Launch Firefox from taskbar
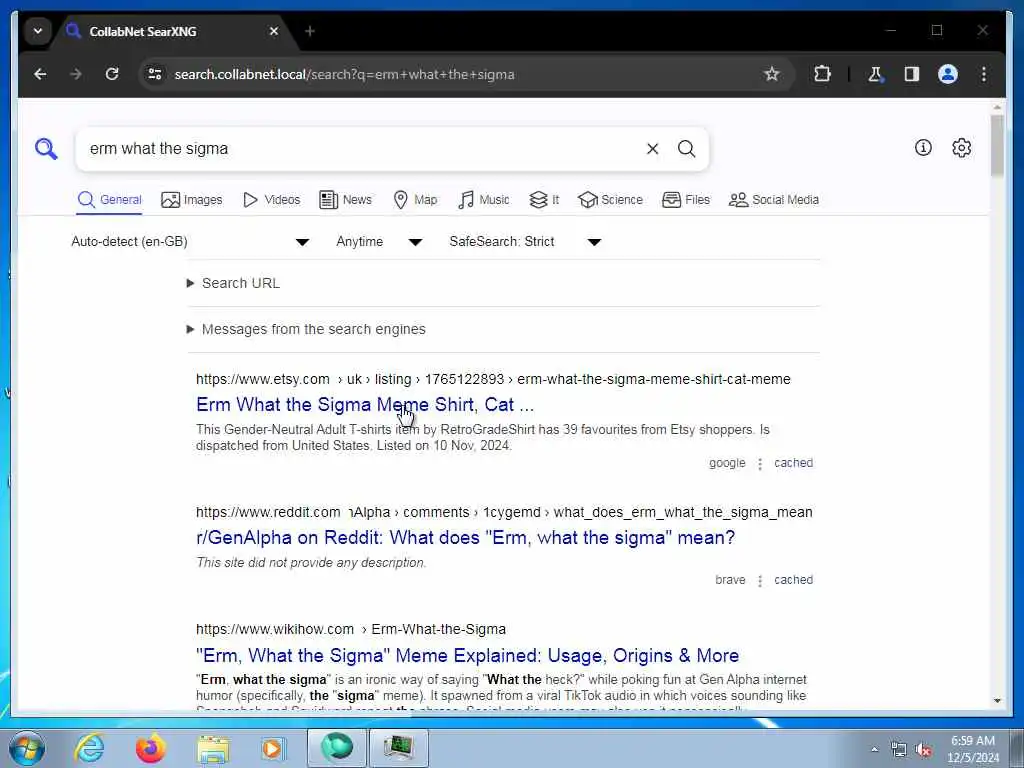 point(150,748)
